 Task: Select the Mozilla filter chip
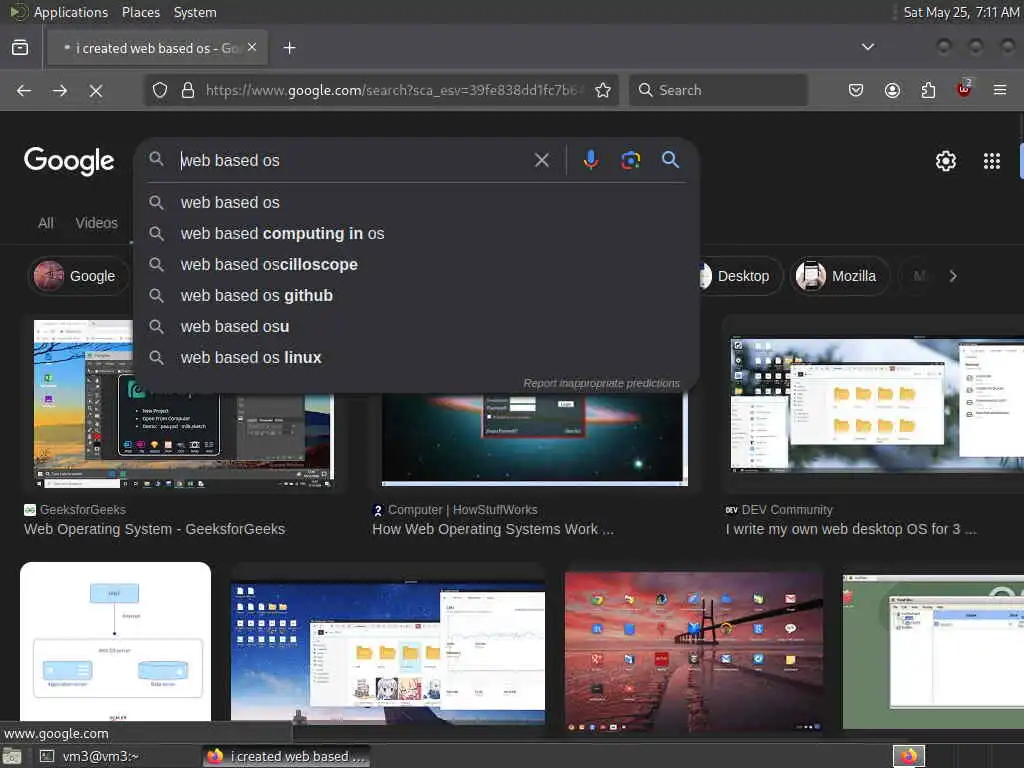839,276
